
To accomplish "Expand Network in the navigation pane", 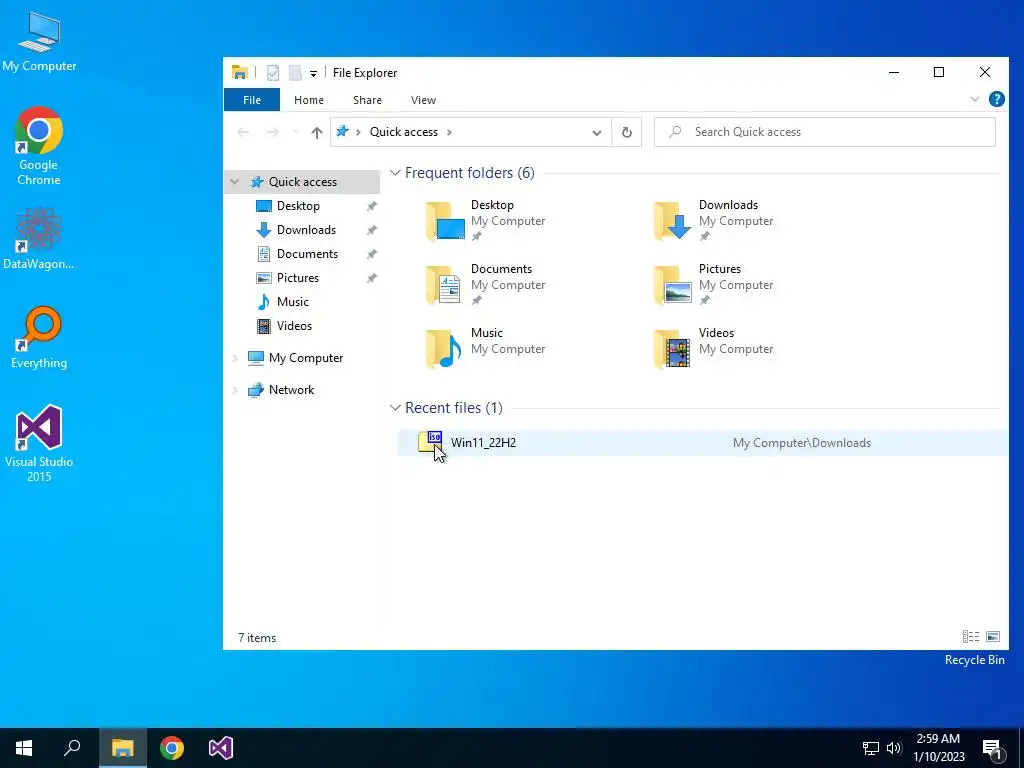I will 234,390.
